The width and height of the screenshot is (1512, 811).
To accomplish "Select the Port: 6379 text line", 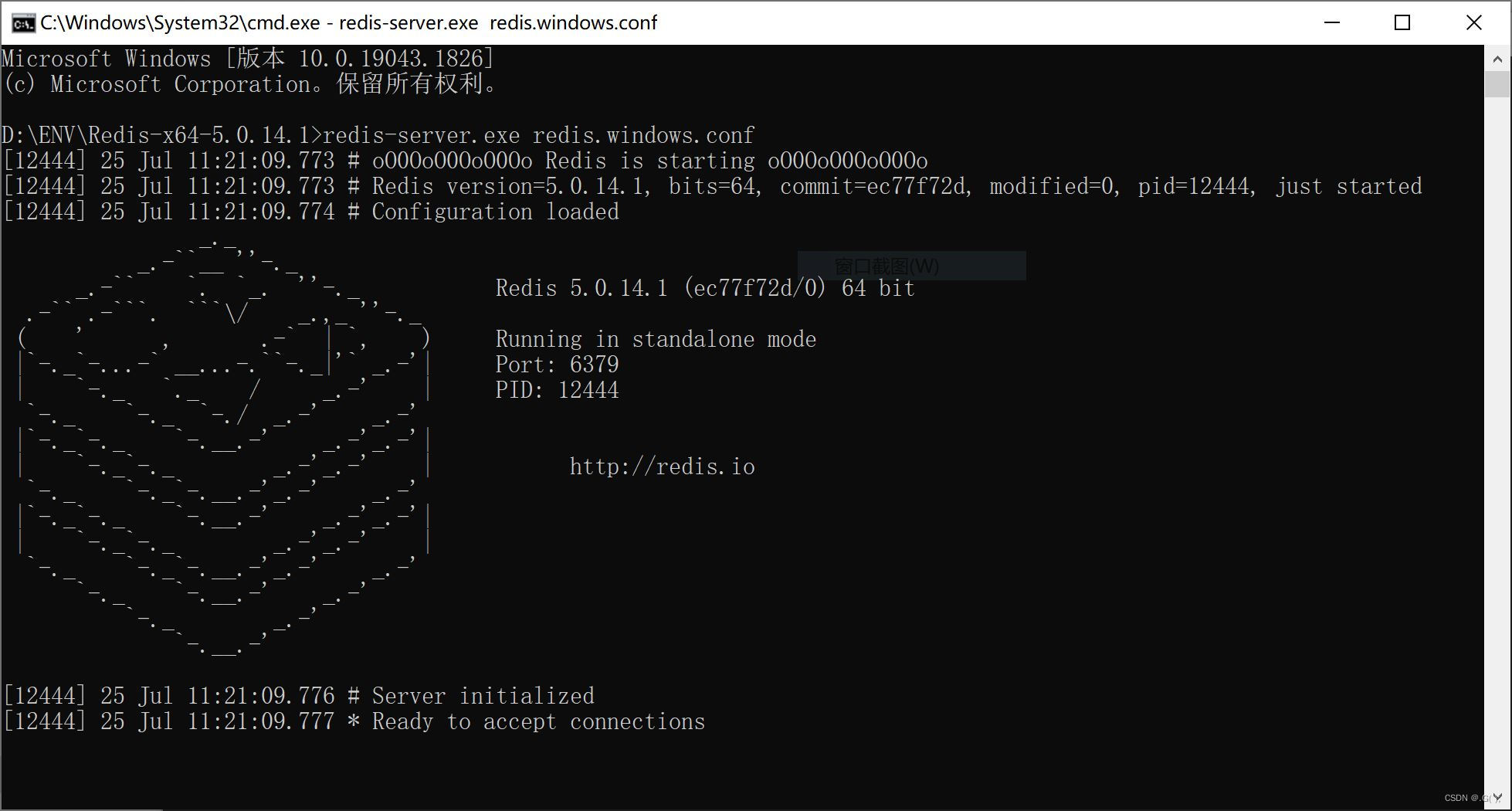I will [x=556, y=364].
